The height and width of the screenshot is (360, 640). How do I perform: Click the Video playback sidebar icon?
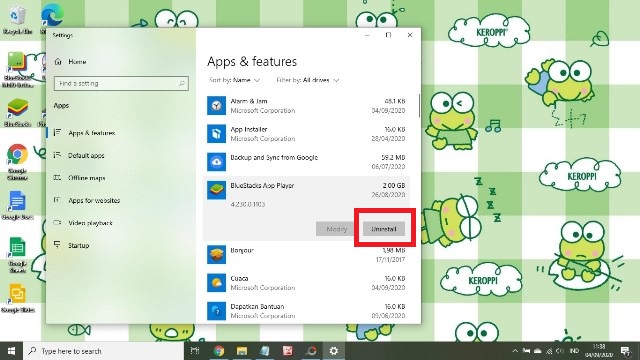coord(57,222)
